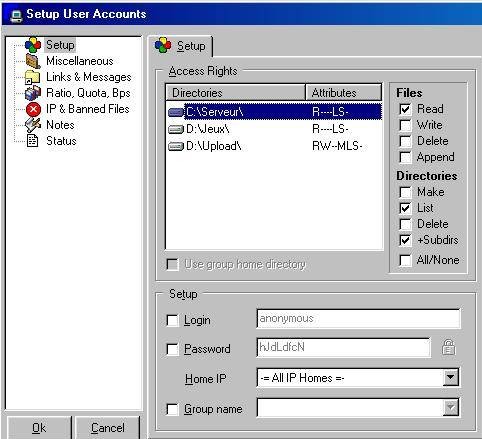Image resolution: width=482 pixels, height=439 pixels.
Task: Open IP & Banned Files red icon
Action: (x=33, y=109)
